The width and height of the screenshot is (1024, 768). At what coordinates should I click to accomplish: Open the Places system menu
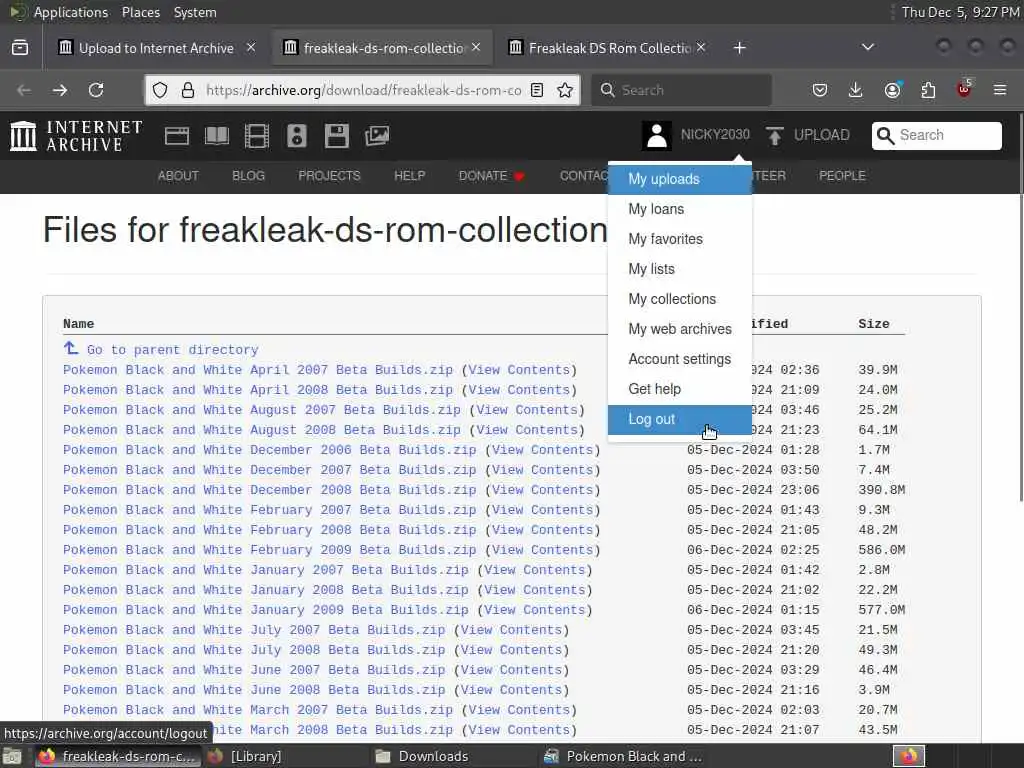(140, 12)
